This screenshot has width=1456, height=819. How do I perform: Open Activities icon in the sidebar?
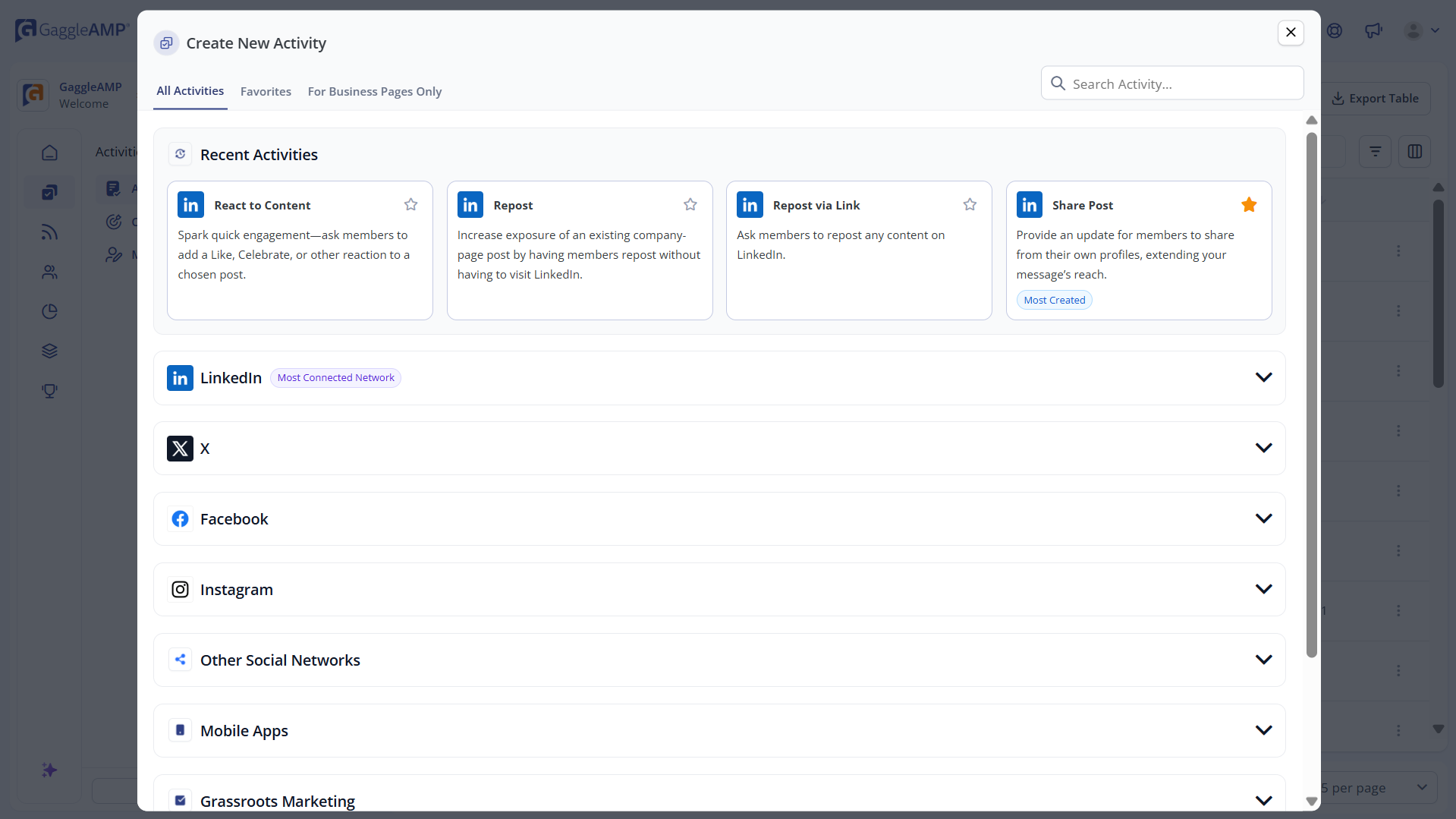click(x=49, y=192)
